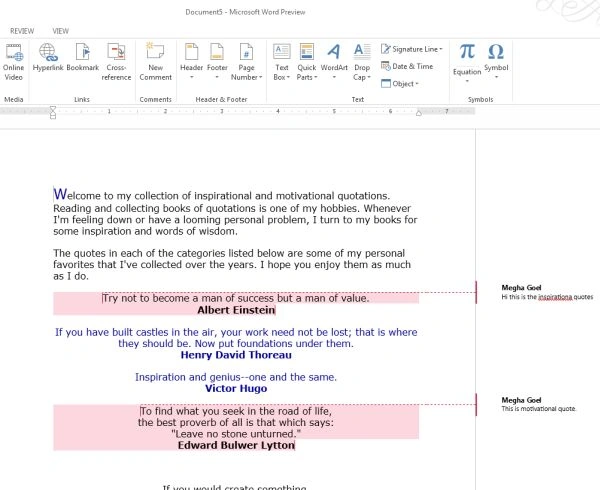Select Megha Goel's inspirational quotes comment

click(x=547, y=292)
